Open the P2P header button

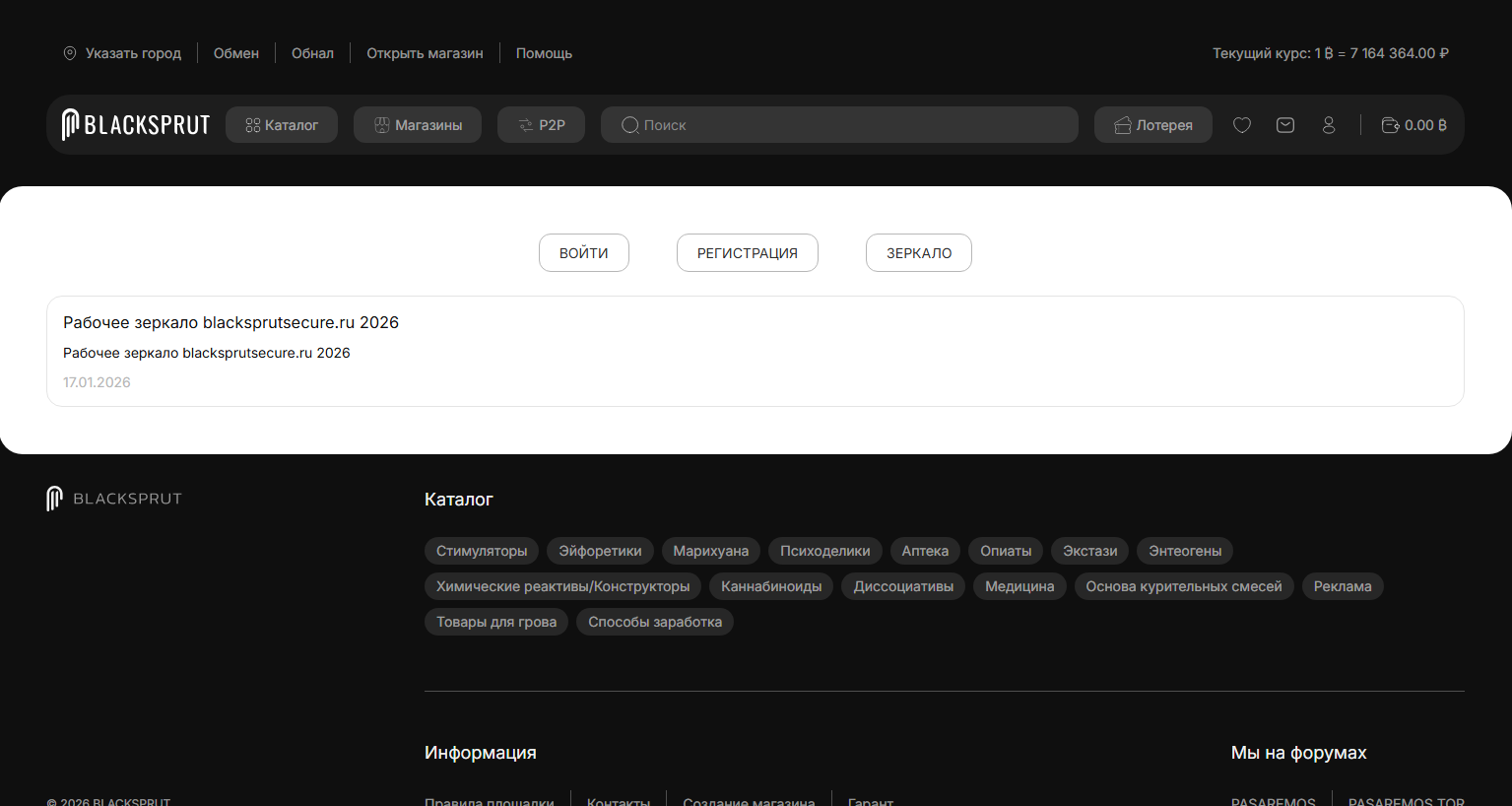542,125
